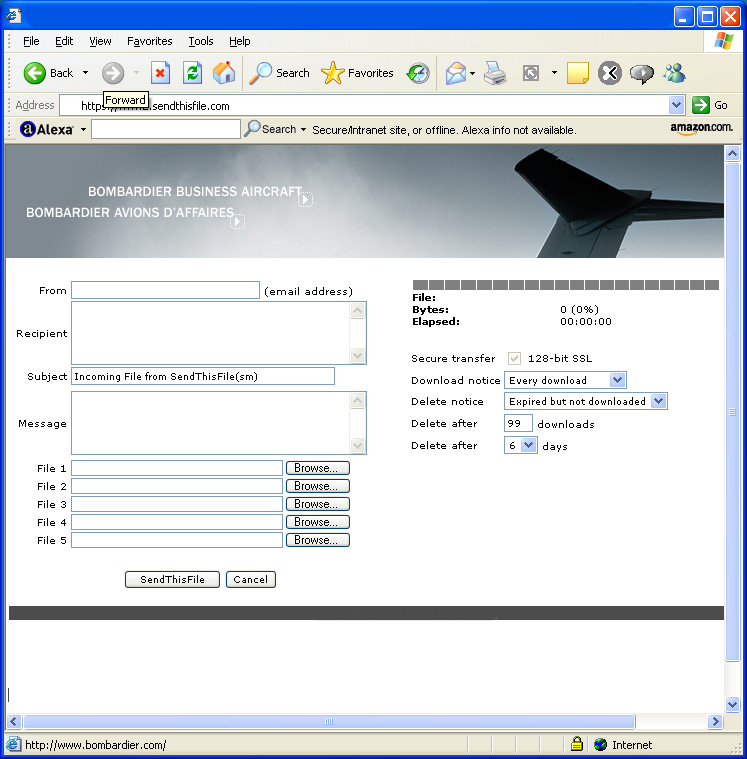
Task: Click the Alexa Search magnifier
Action: (252, 129)
